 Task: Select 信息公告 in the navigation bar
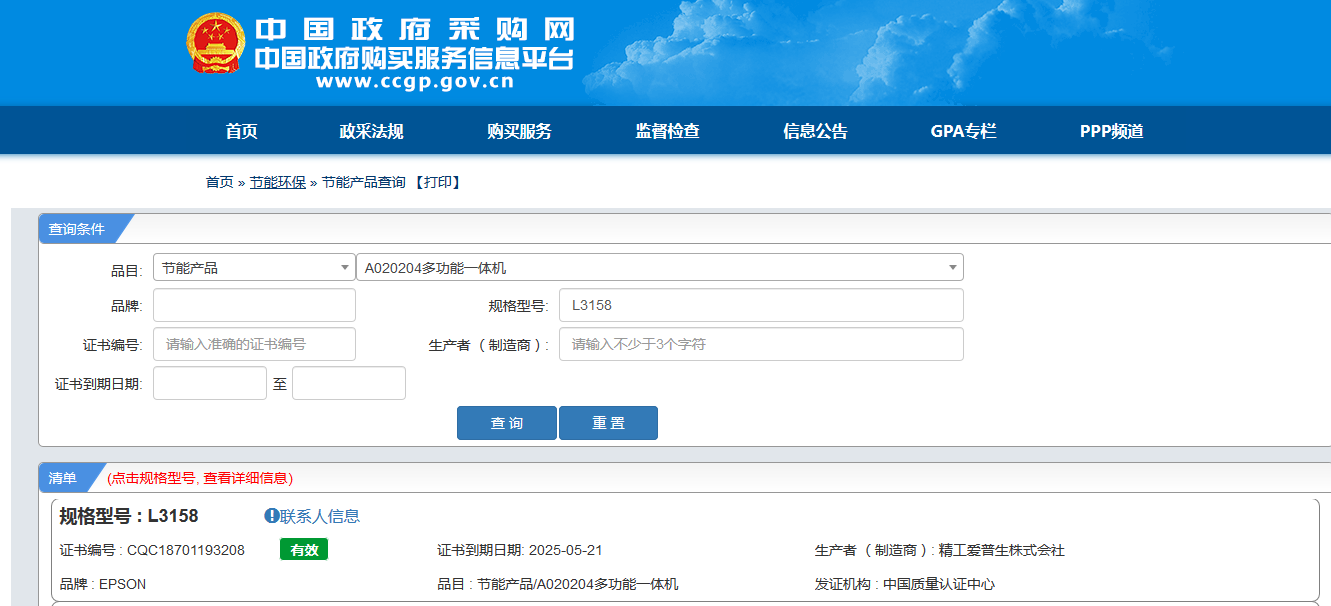[x=815, y=131]
